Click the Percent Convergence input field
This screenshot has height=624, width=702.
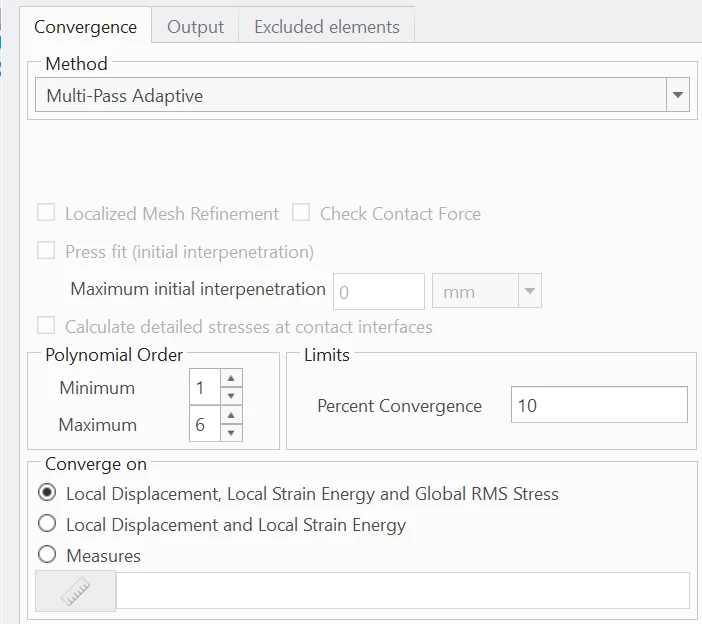pyautogui.click(x=599, y=405)
